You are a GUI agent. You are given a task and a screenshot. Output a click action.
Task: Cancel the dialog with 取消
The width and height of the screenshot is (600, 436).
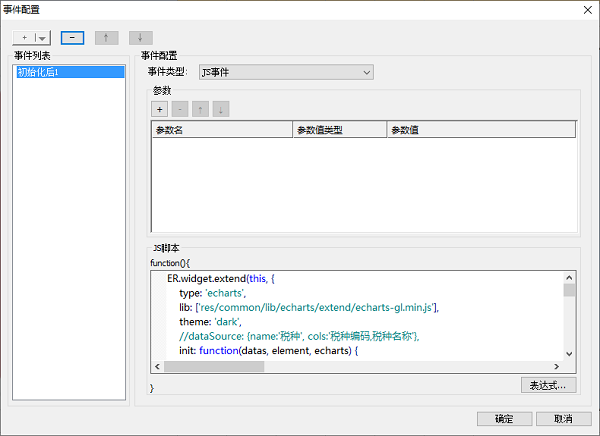(562, 419)
